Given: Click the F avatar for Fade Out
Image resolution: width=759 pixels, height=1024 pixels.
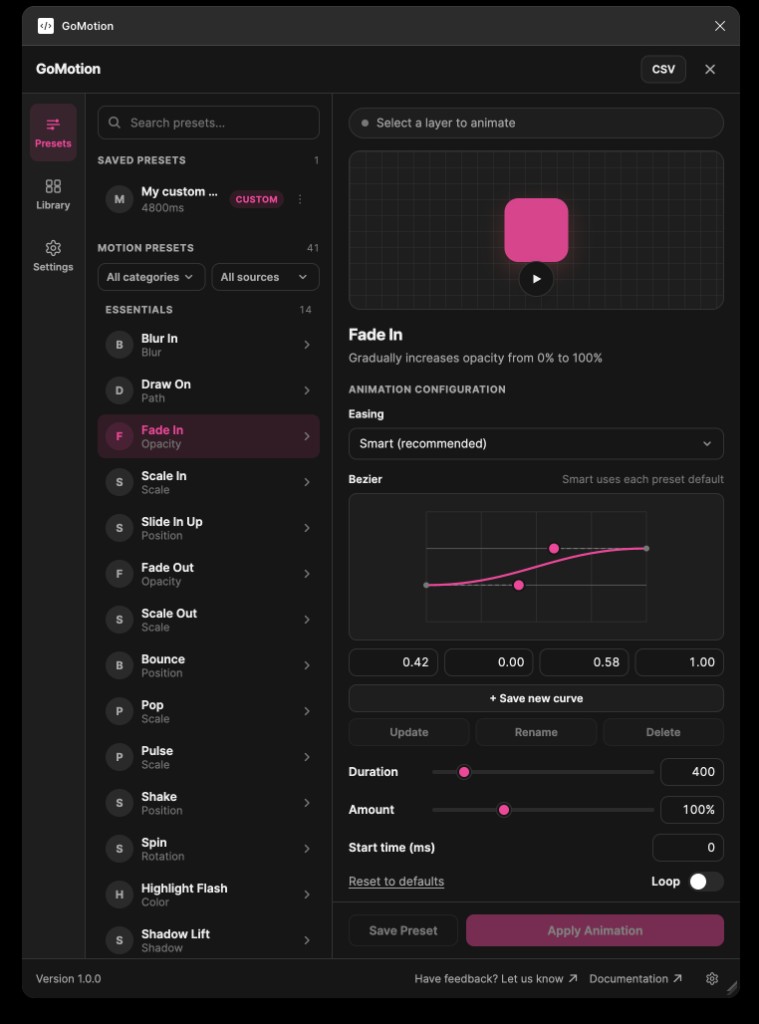Looking at the screenshot, I should coord(120,573).
